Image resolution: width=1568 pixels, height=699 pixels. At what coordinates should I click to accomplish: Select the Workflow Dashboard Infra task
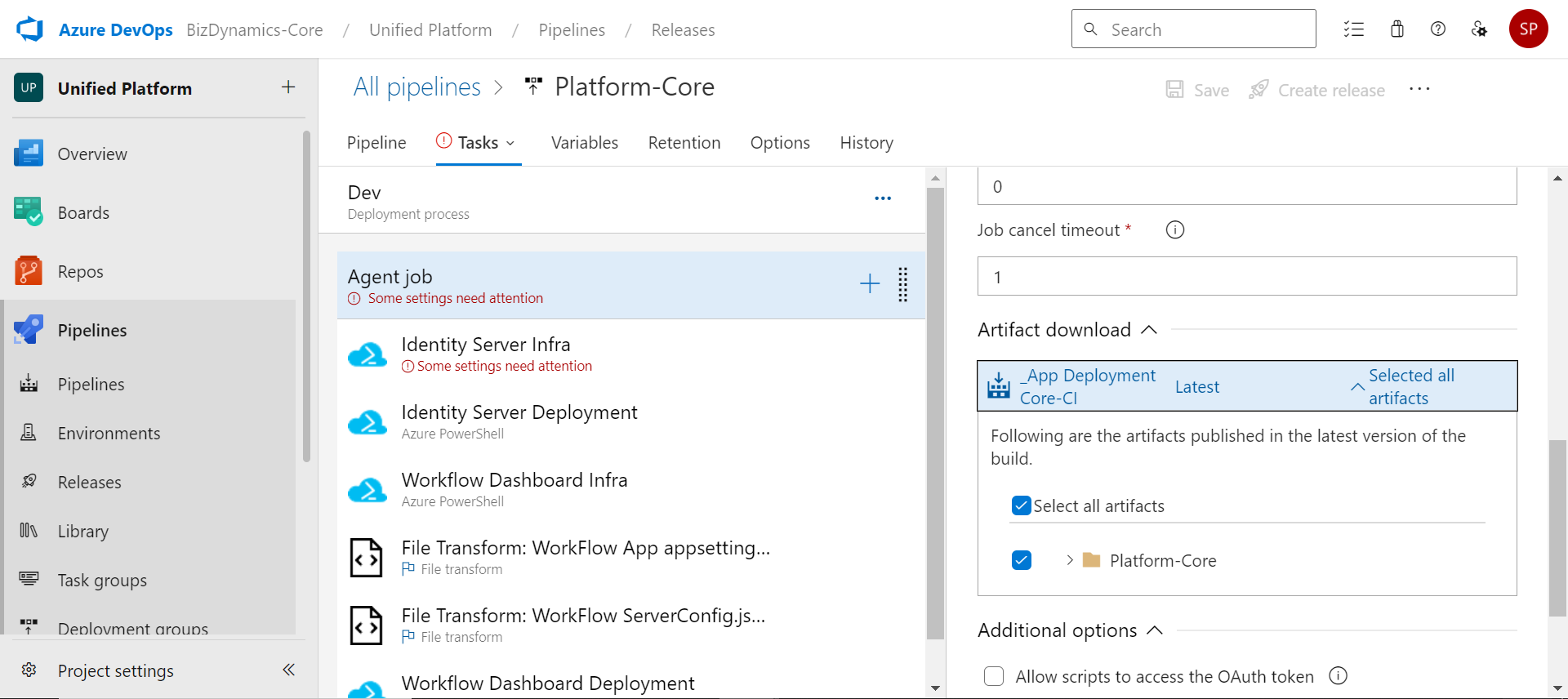[631, 490]
